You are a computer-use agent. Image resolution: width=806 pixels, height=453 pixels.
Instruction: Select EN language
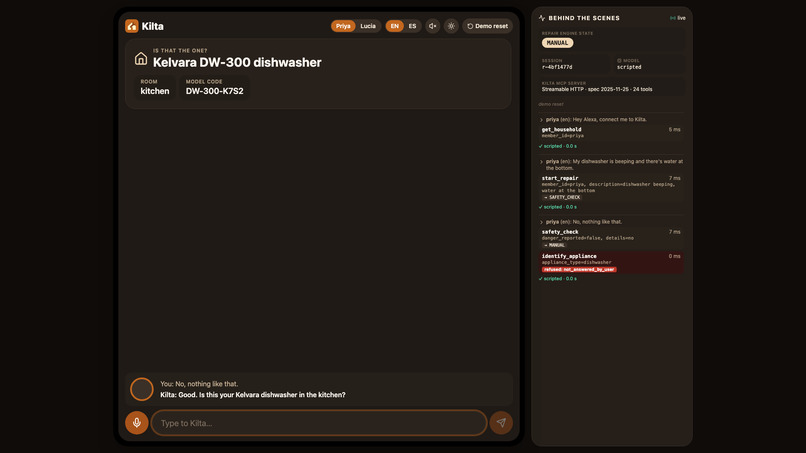click(394, 26)
